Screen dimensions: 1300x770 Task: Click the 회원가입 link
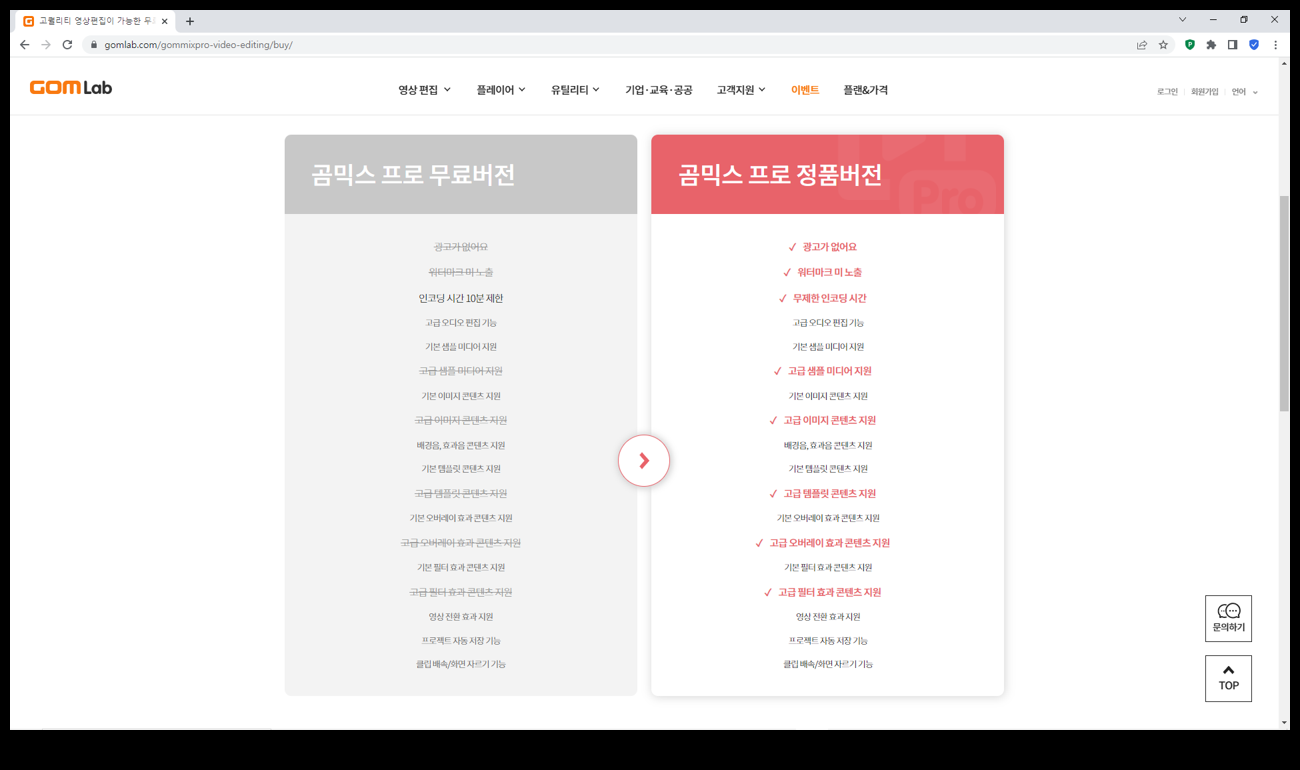click(1204, 92)
